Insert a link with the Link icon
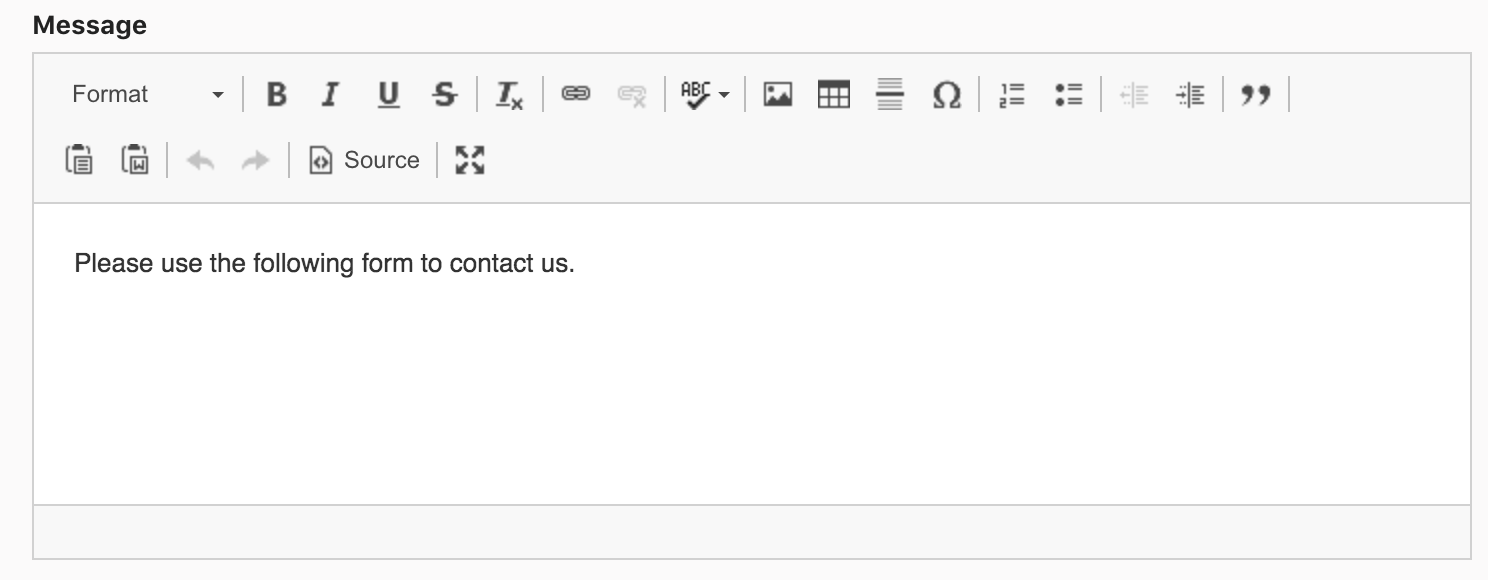Screen dimensions: 1488x580 coord(575,95)
